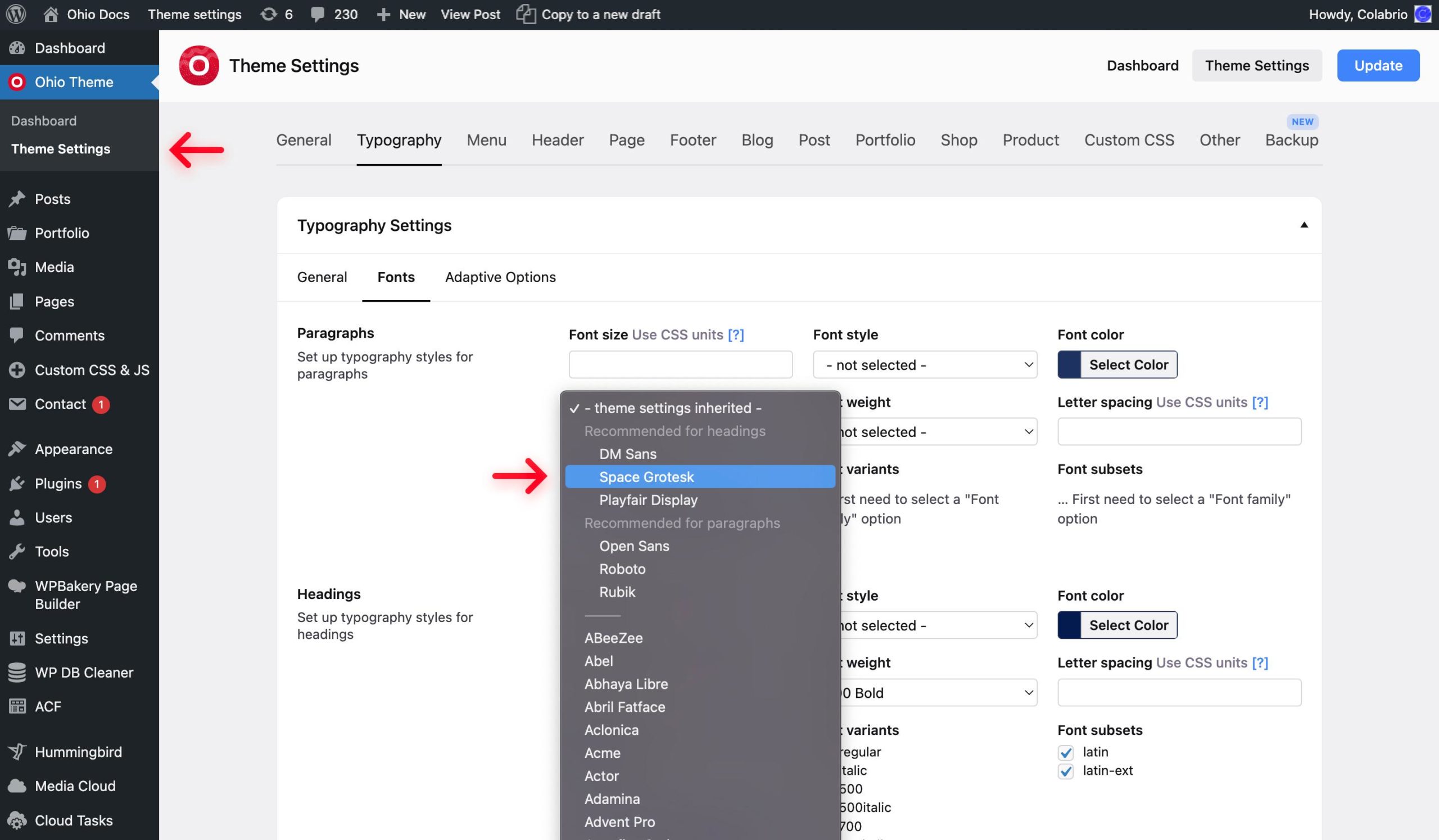This screenshot has width=1439, height=840.
Task: Click Theme Settings submenu item in sidebar
Action: click(61, 149)
